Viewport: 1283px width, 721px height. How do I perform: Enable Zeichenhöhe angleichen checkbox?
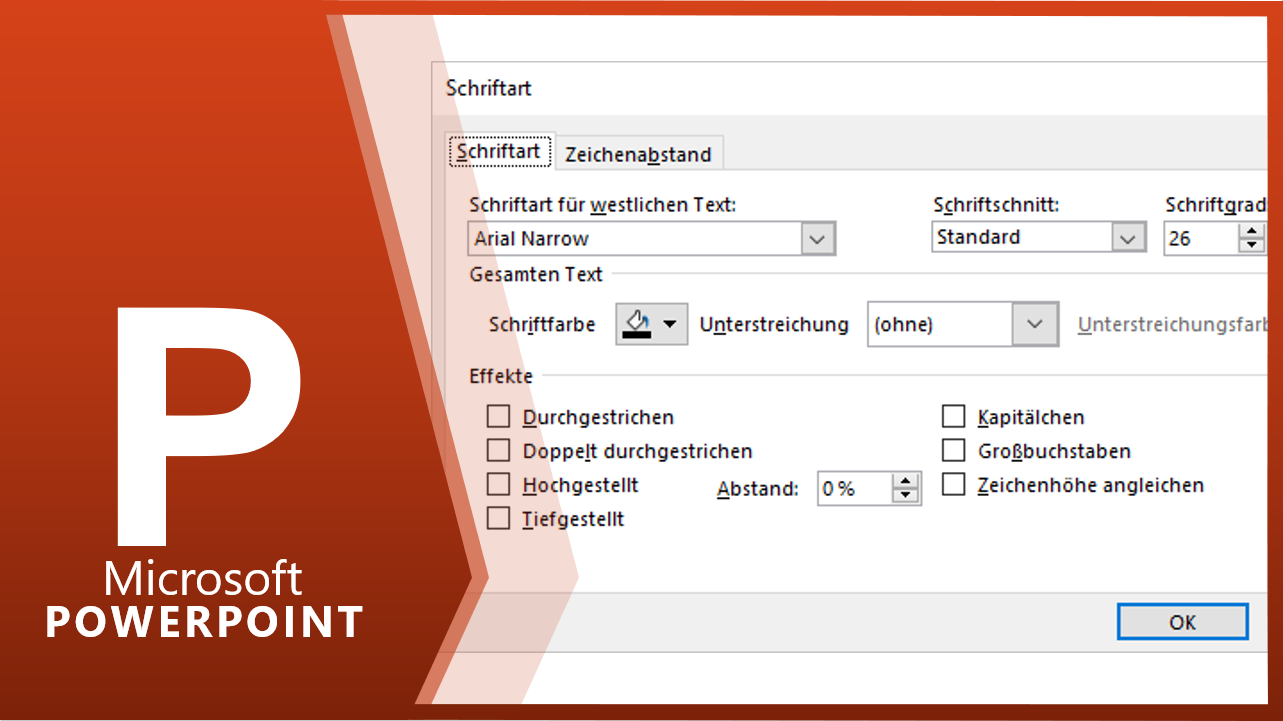(x=954, y=484)
